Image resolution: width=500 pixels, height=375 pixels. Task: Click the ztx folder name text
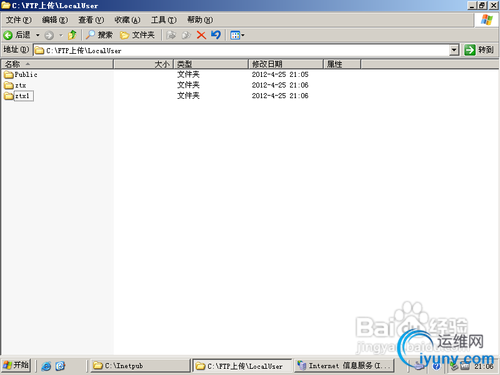pos(20,85)
